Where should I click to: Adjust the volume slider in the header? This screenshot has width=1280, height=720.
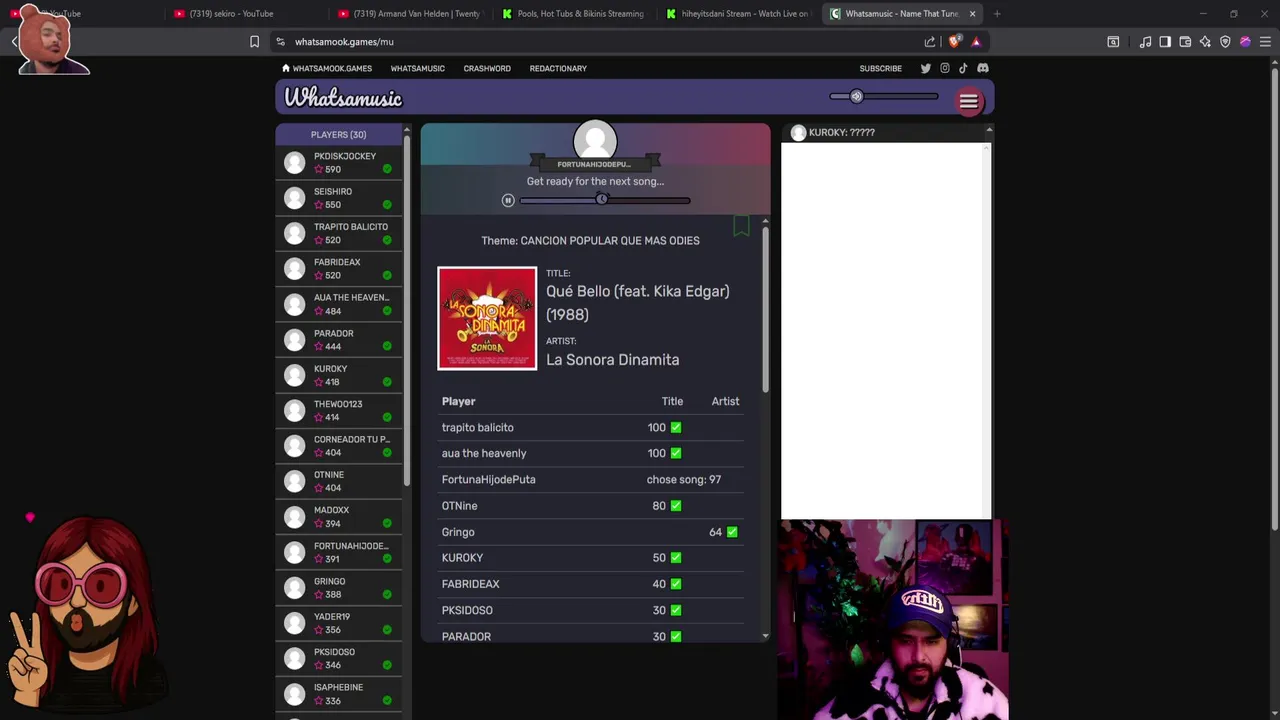[x=884, y=97]
